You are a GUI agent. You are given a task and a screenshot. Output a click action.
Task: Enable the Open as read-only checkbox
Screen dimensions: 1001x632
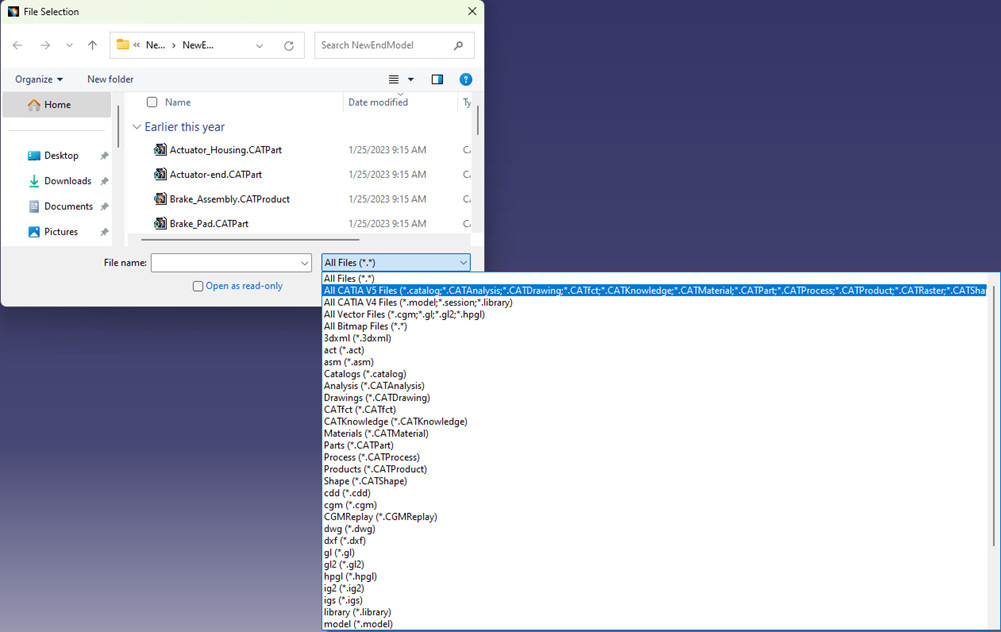pos(198,286)
